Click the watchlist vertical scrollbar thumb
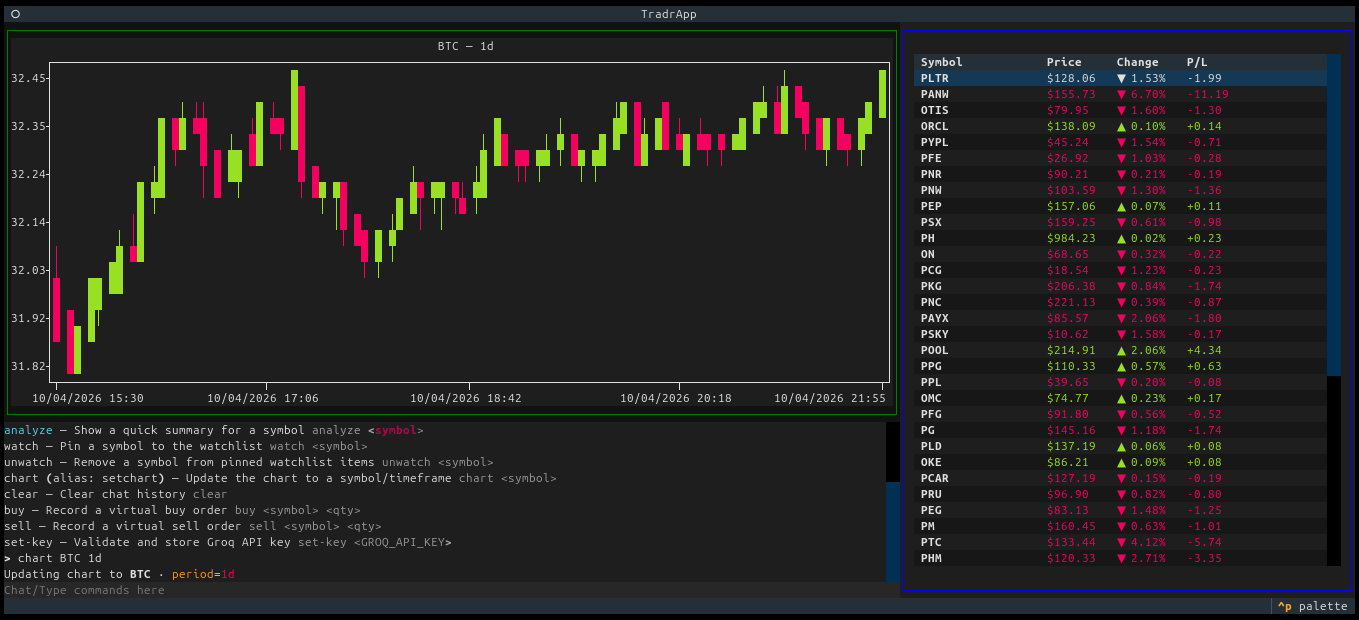The image size is (1359, 620). click(1334, 214)
